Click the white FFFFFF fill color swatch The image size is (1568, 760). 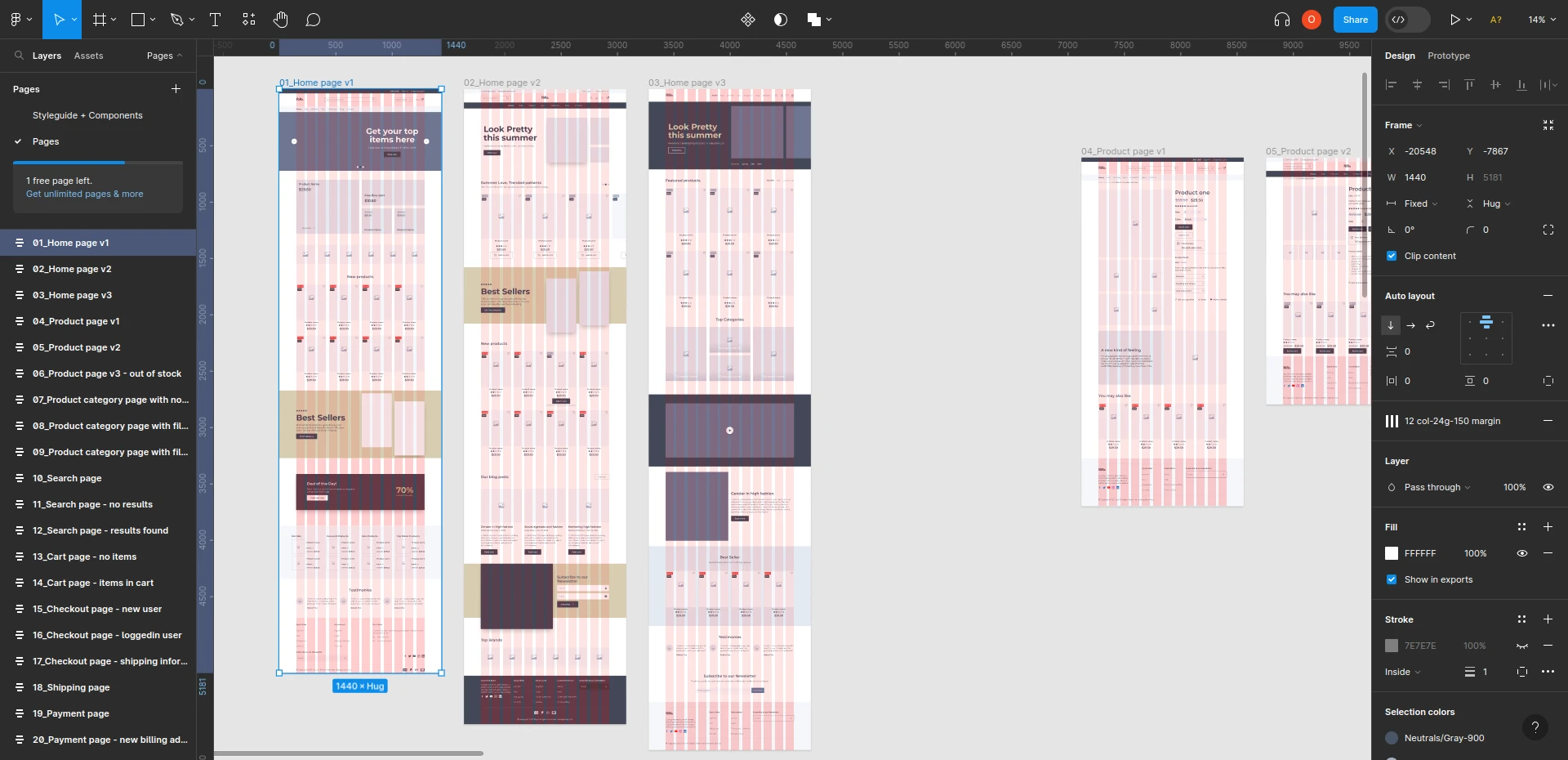click(1391, 553)
